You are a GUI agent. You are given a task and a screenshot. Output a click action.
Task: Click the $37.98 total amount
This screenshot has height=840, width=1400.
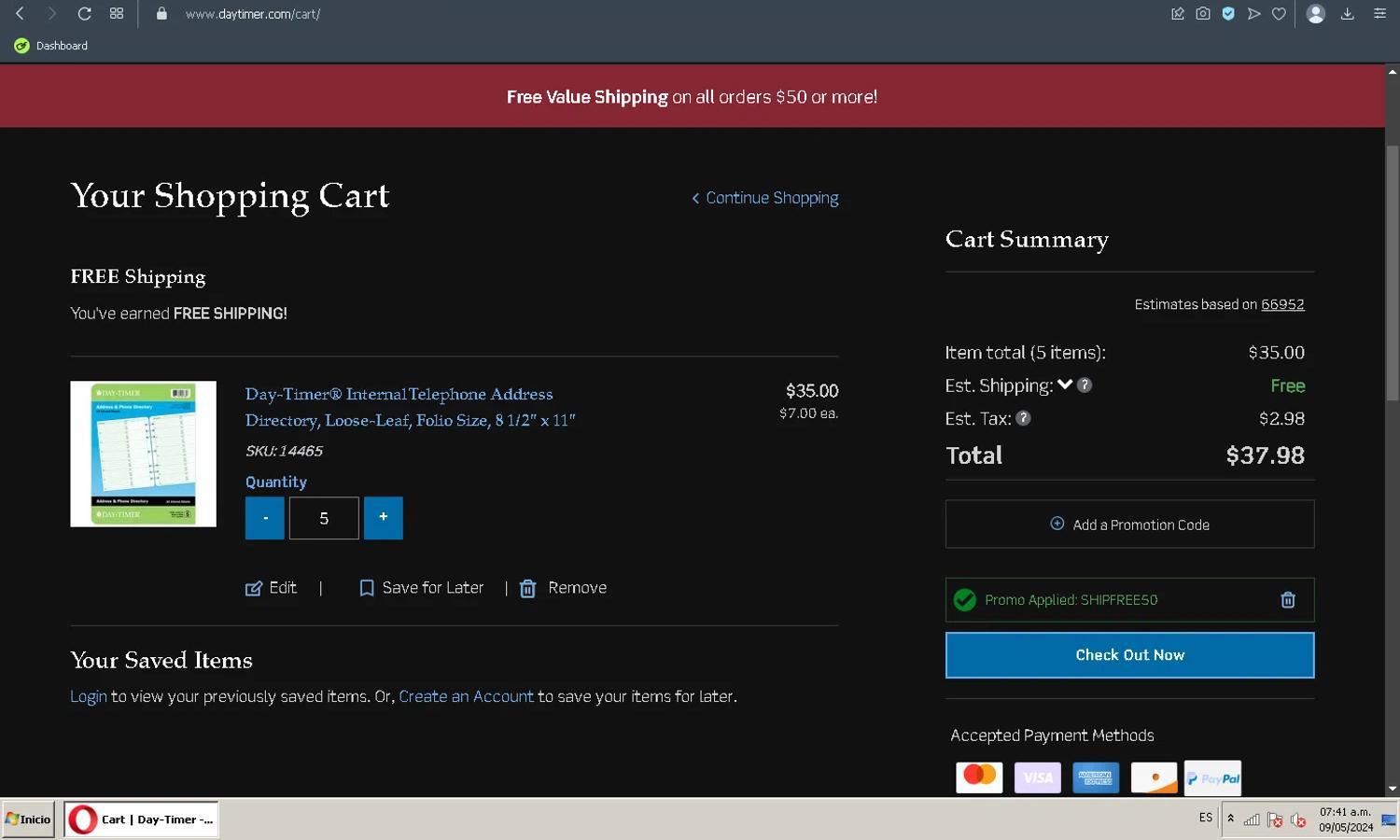(x=1265, y=455)
